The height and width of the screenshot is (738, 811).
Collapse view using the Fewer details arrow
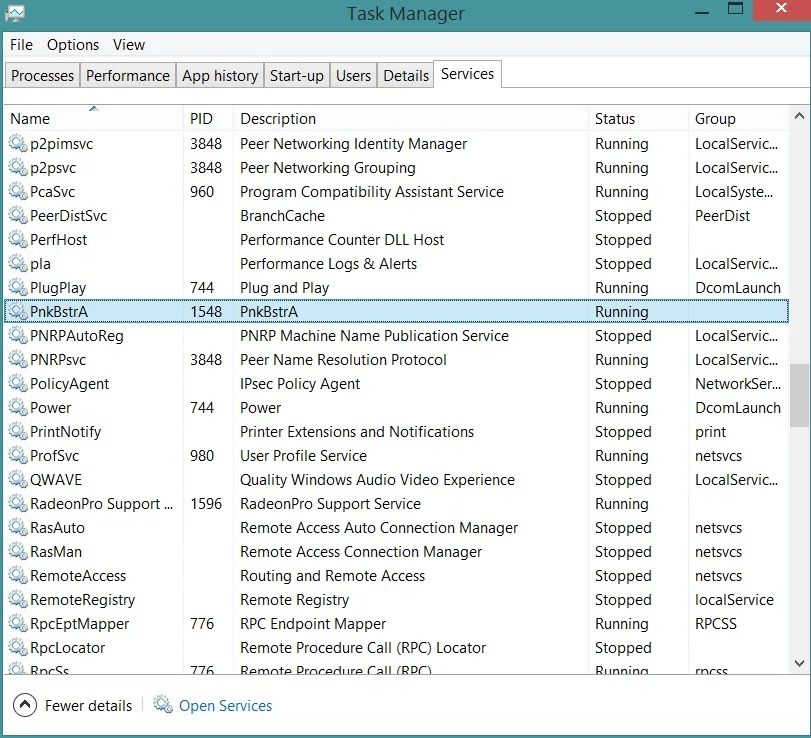(x=25, y=705)
